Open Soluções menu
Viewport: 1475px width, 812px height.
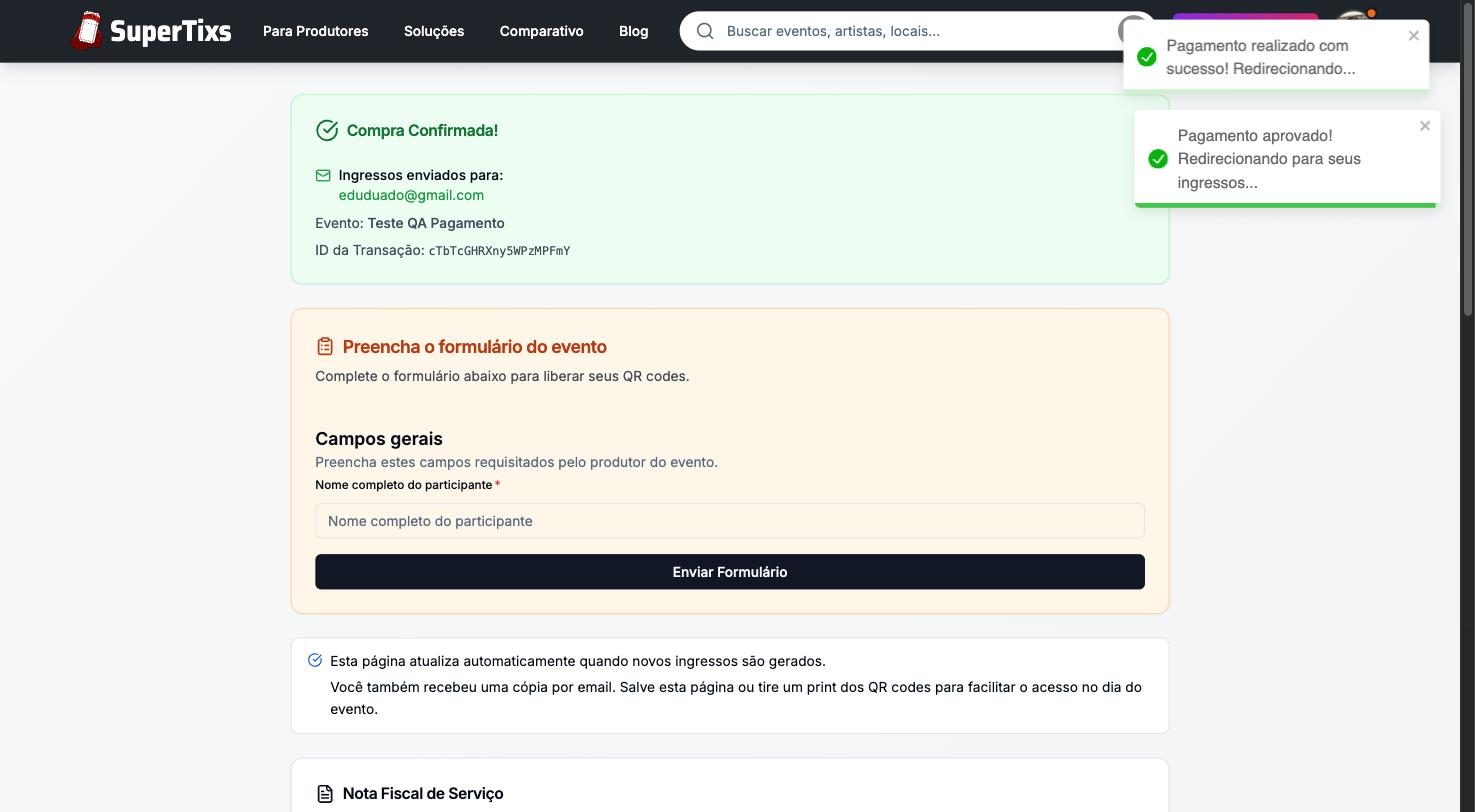(434, 31)
